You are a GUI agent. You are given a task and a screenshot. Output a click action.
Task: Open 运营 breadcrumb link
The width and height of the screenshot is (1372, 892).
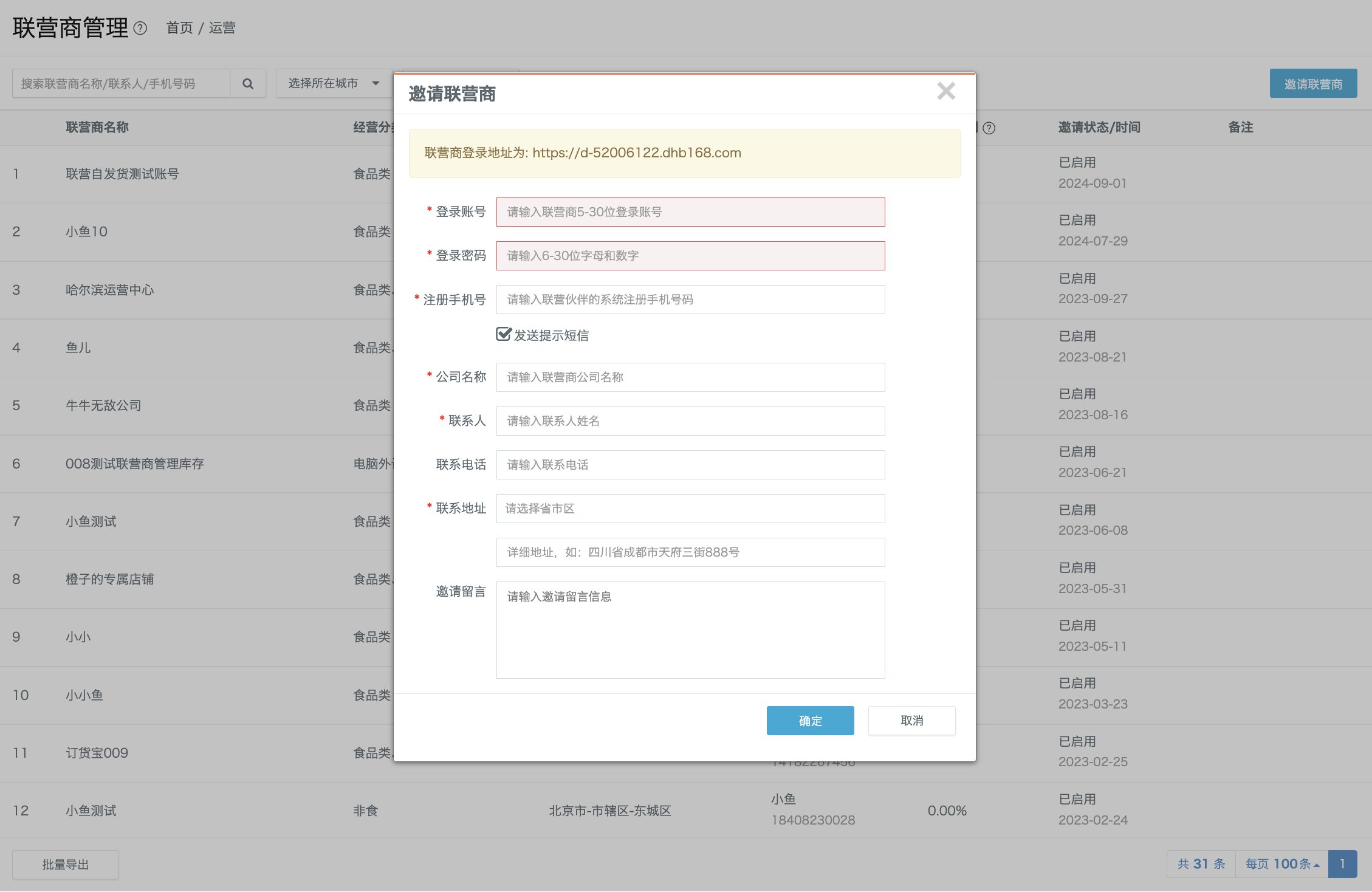point(222,28)
